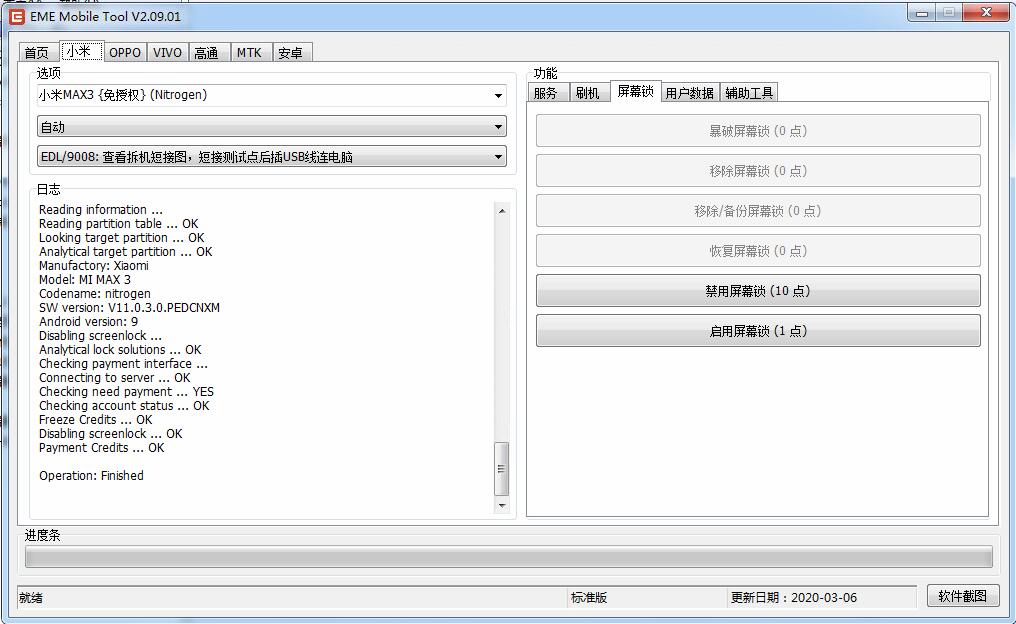Image resolution: width=1016 pixels, height=624 pixels.
Task: Open the MTK tab
Action: tap(251, 52)
